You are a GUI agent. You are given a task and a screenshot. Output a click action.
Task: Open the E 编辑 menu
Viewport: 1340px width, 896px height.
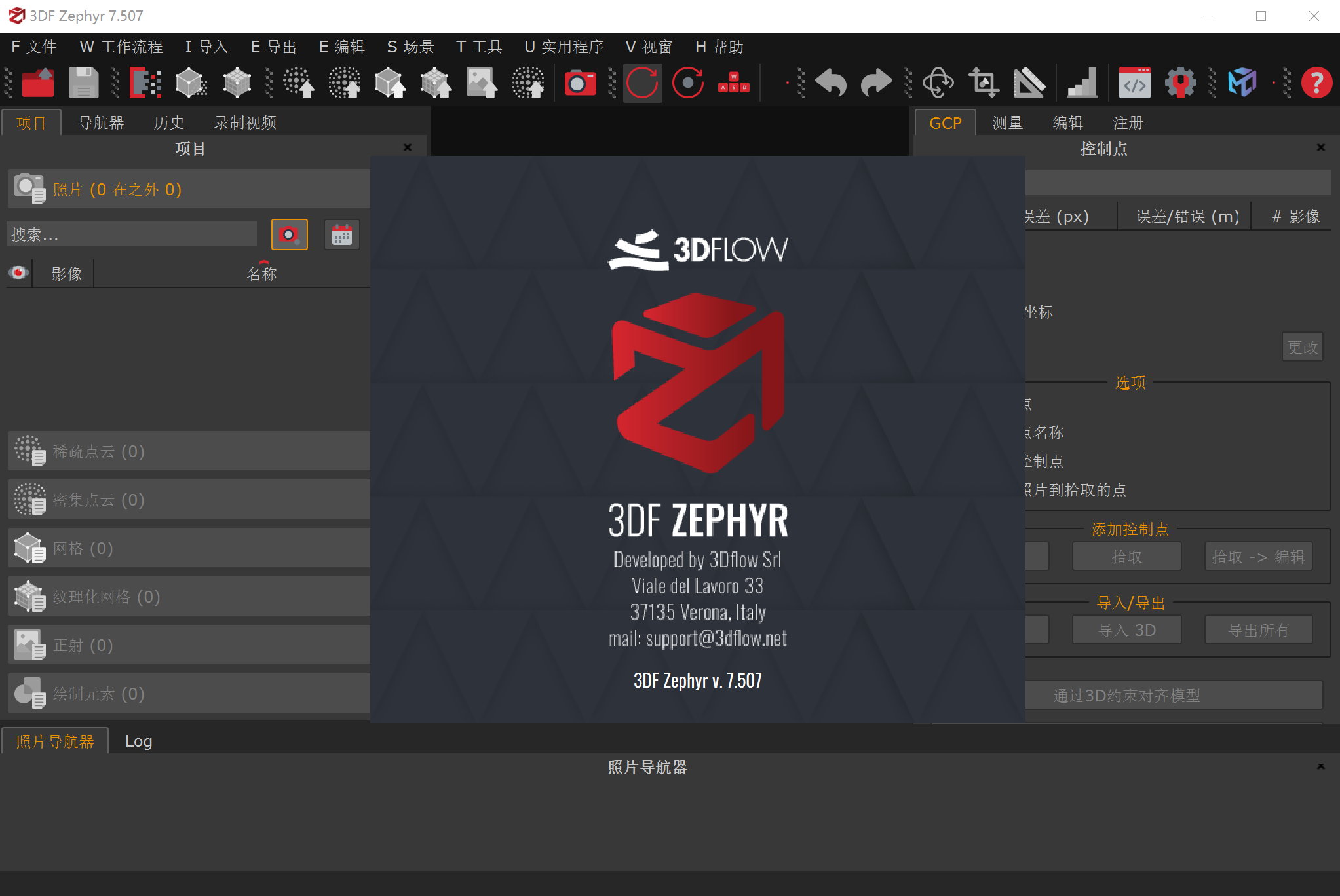coord(342,47)
